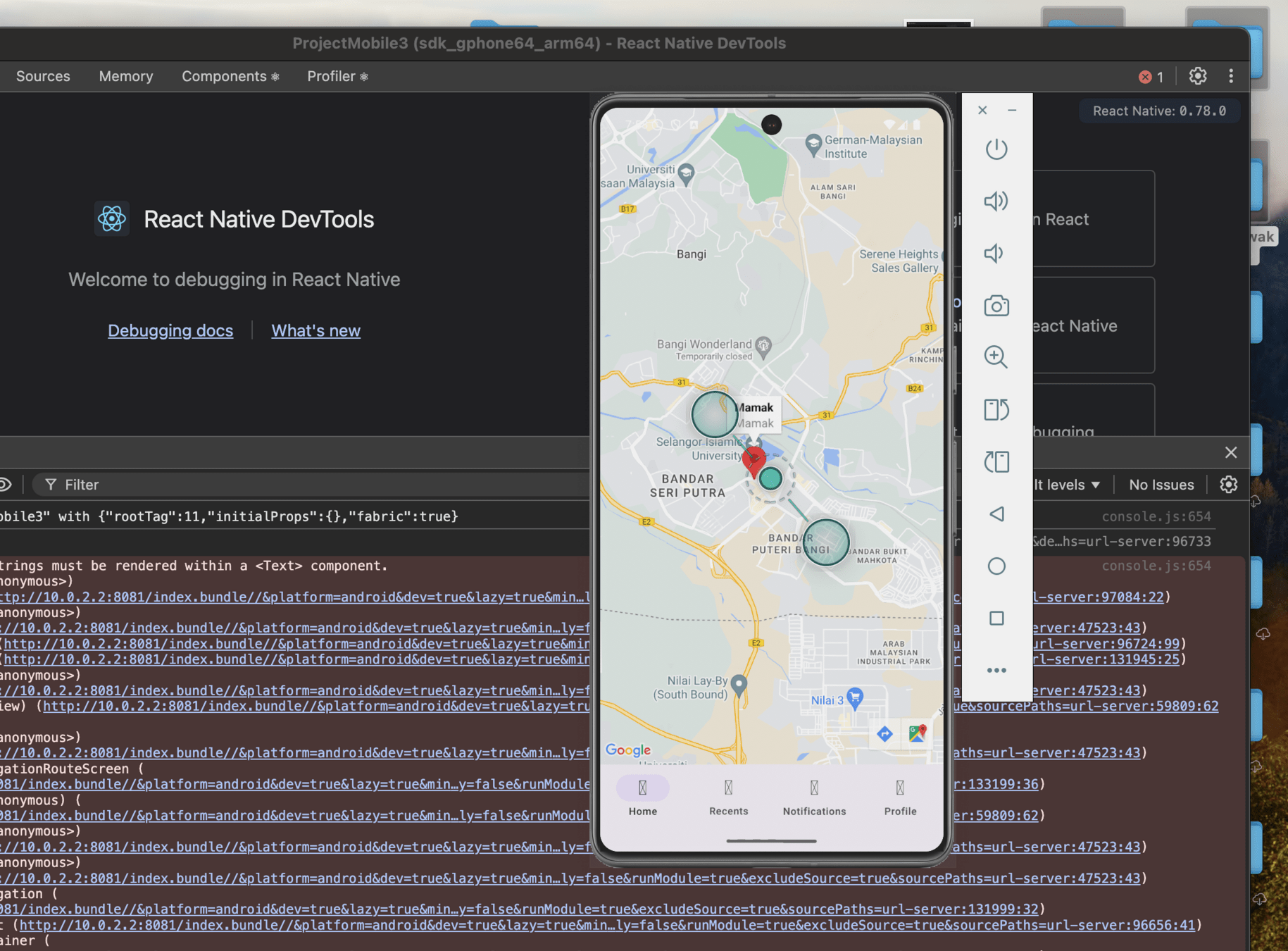The width and height of the screenshot is (1288, 951).
Task: Take an emulator screenshot with the camera icon
Action: (996, 306)
